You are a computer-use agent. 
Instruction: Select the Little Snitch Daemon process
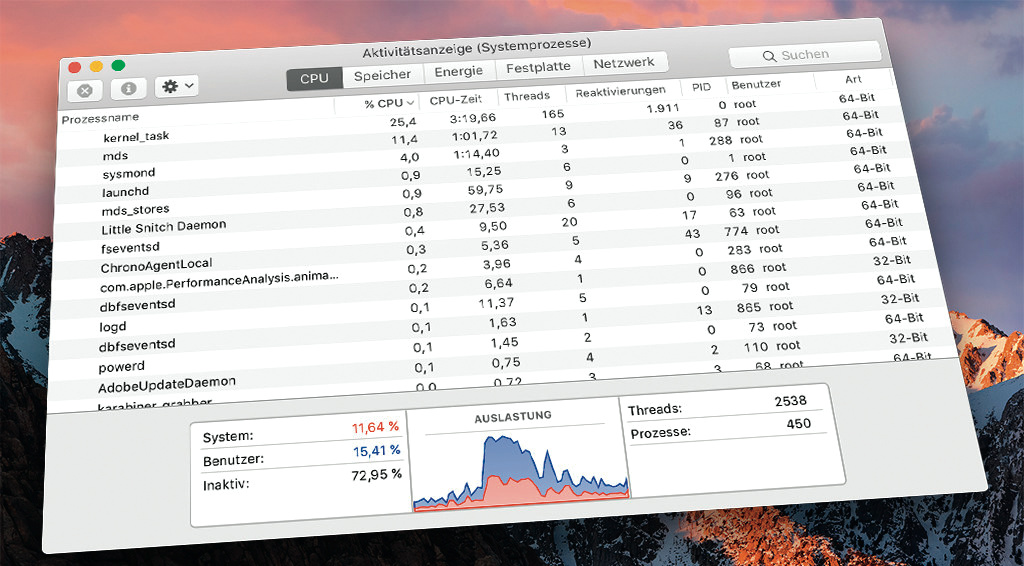[163, 226]
